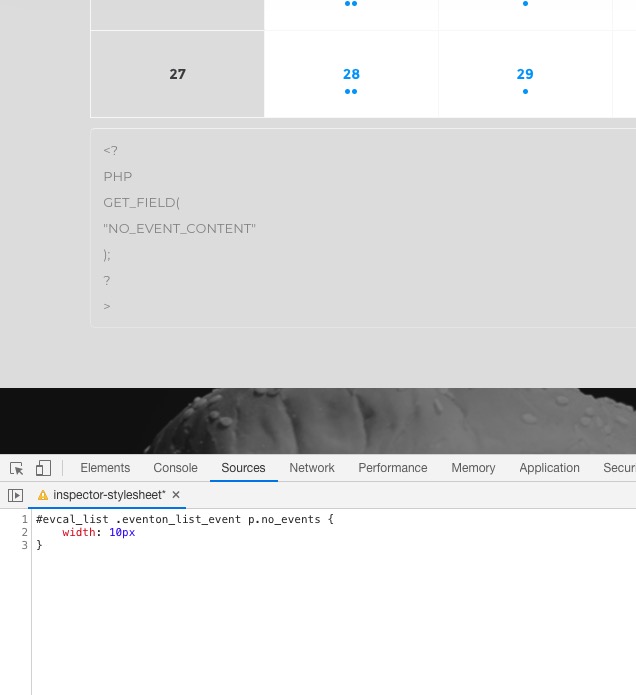
Task: Activate the inspect element picker icon
Action: (17, 468)
